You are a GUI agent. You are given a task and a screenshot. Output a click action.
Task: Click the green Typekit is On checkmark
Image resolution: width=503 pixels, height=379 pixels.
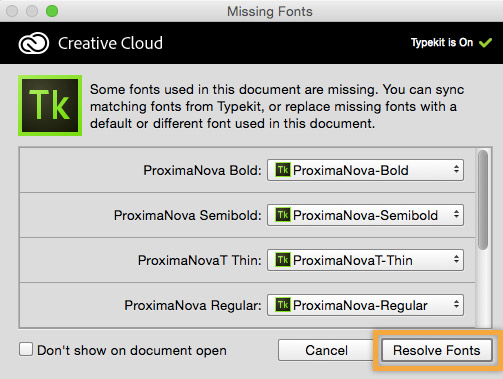tap(485, 43)
